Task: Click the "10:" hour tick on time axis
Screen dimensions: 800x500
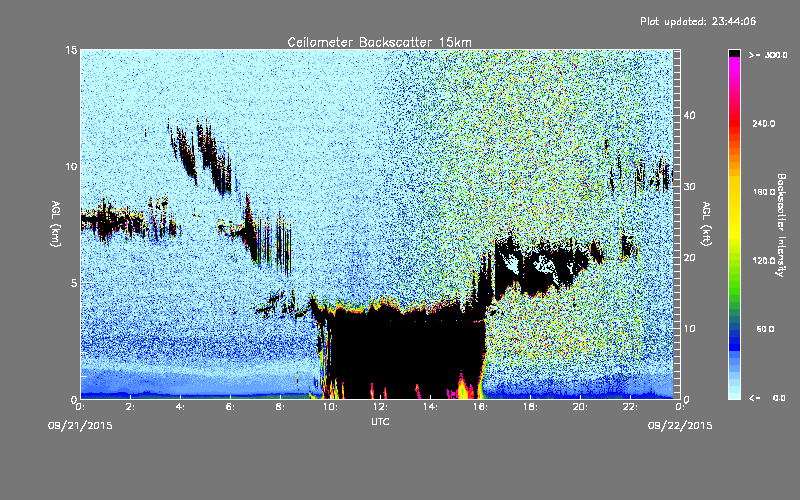Action: 330,407
